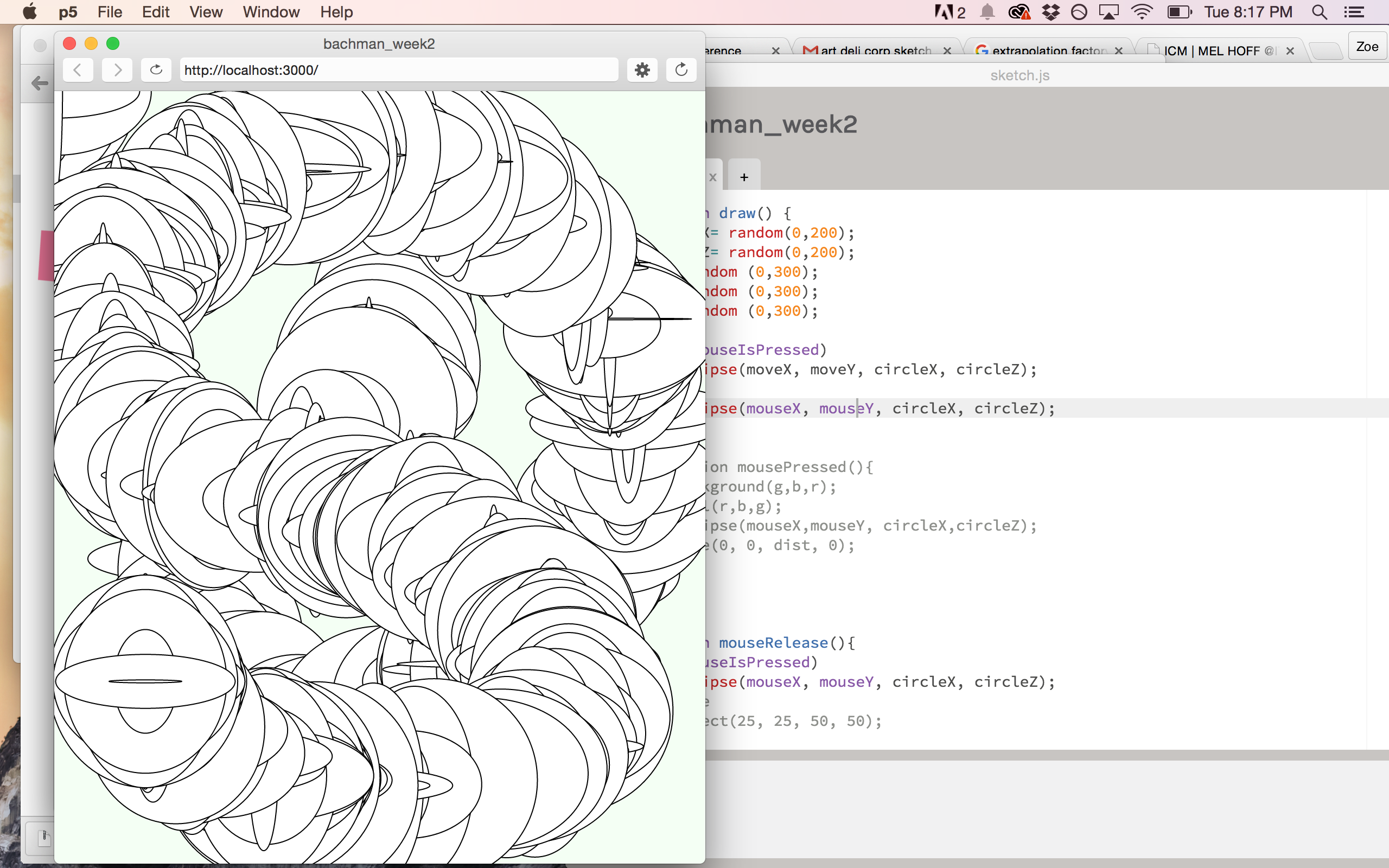The image size is (1389, 868).
Task: Select the art deli corp sketch tab
Action: point(872,50)
